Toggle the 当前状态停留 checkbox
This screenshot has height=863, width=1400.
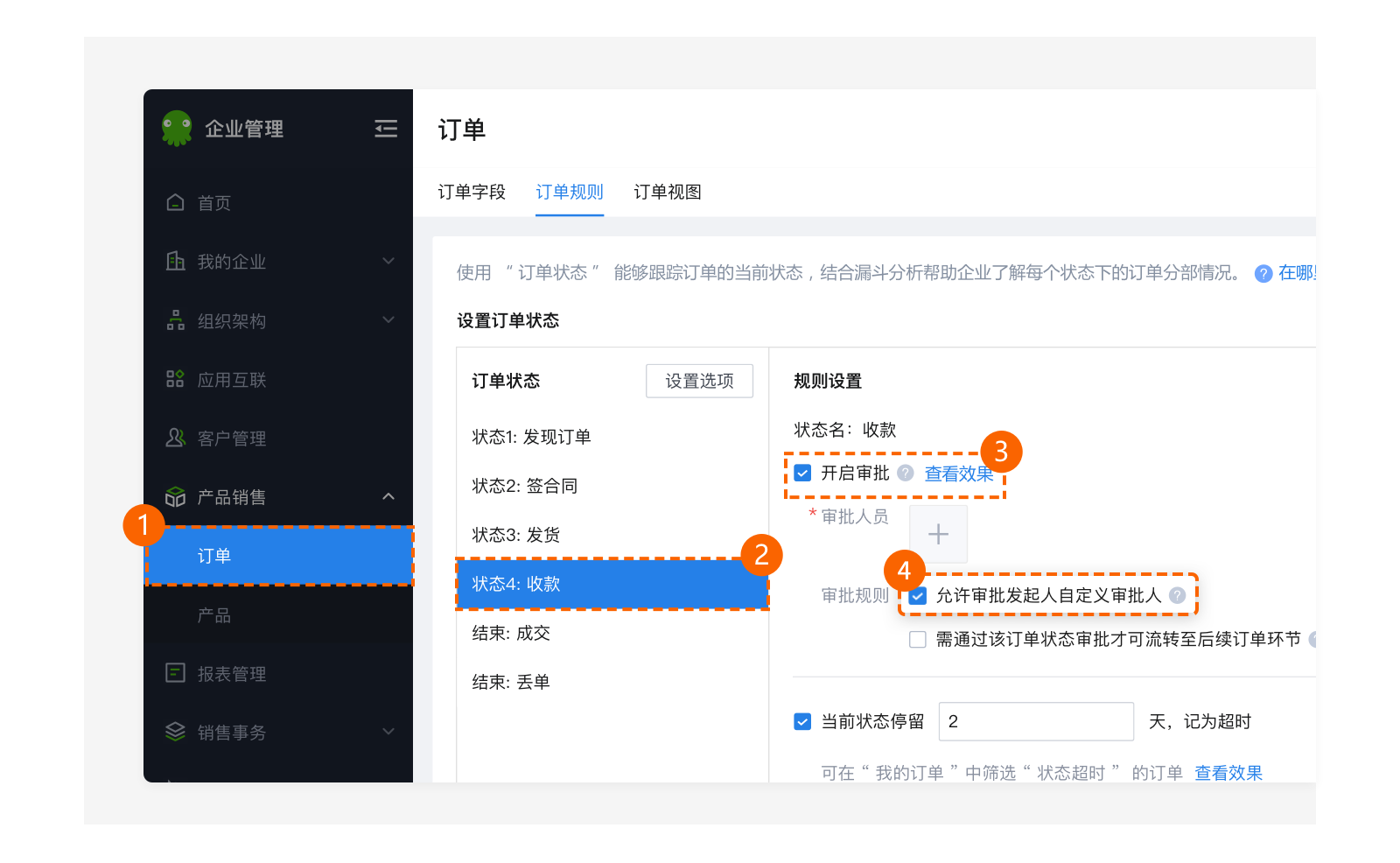click(802, 721)
